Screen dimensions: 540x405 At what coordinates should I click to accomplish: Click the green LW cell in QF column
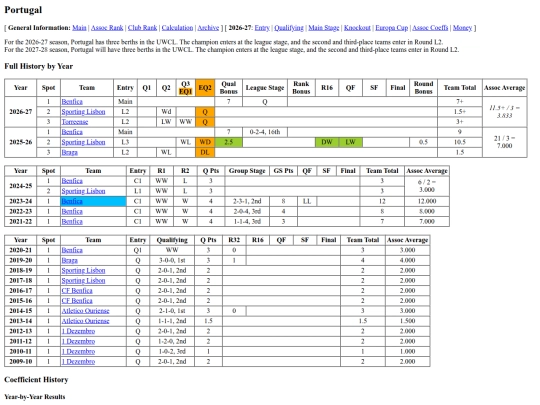click(351, 142)
